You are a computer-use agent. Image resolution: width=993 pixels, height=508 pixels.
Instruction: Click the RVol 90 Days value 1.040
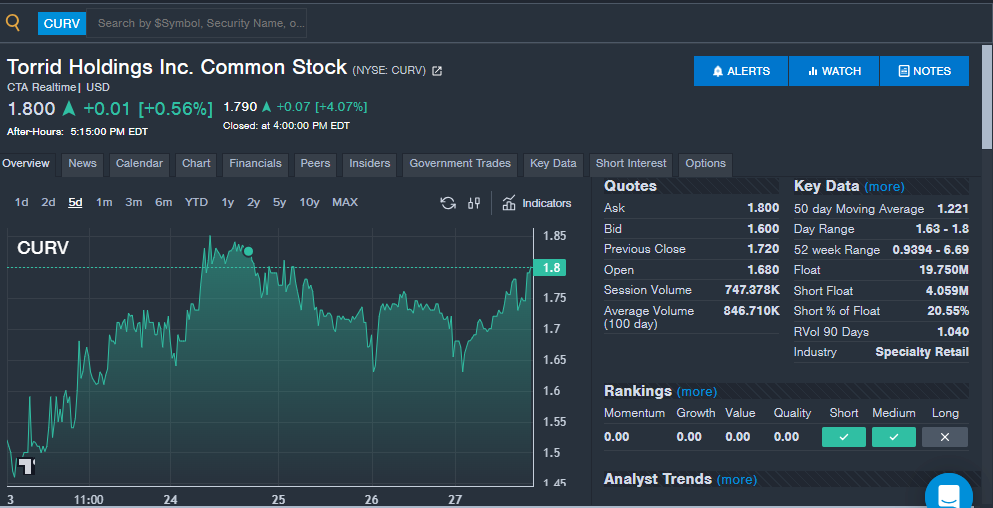tap(953, 332)
